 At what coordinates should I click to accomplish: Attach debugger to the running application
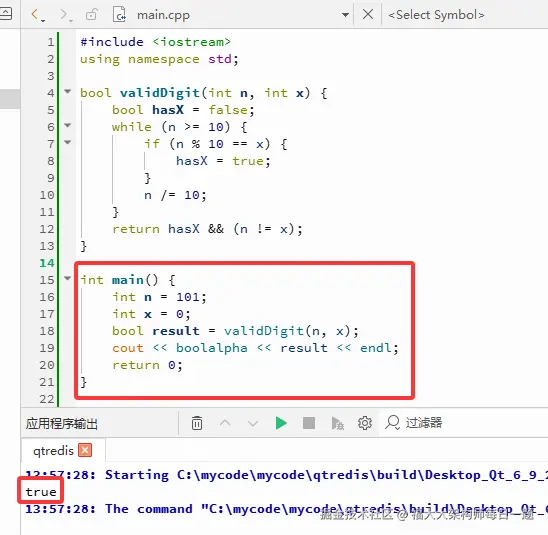click(x=337, y=423)
